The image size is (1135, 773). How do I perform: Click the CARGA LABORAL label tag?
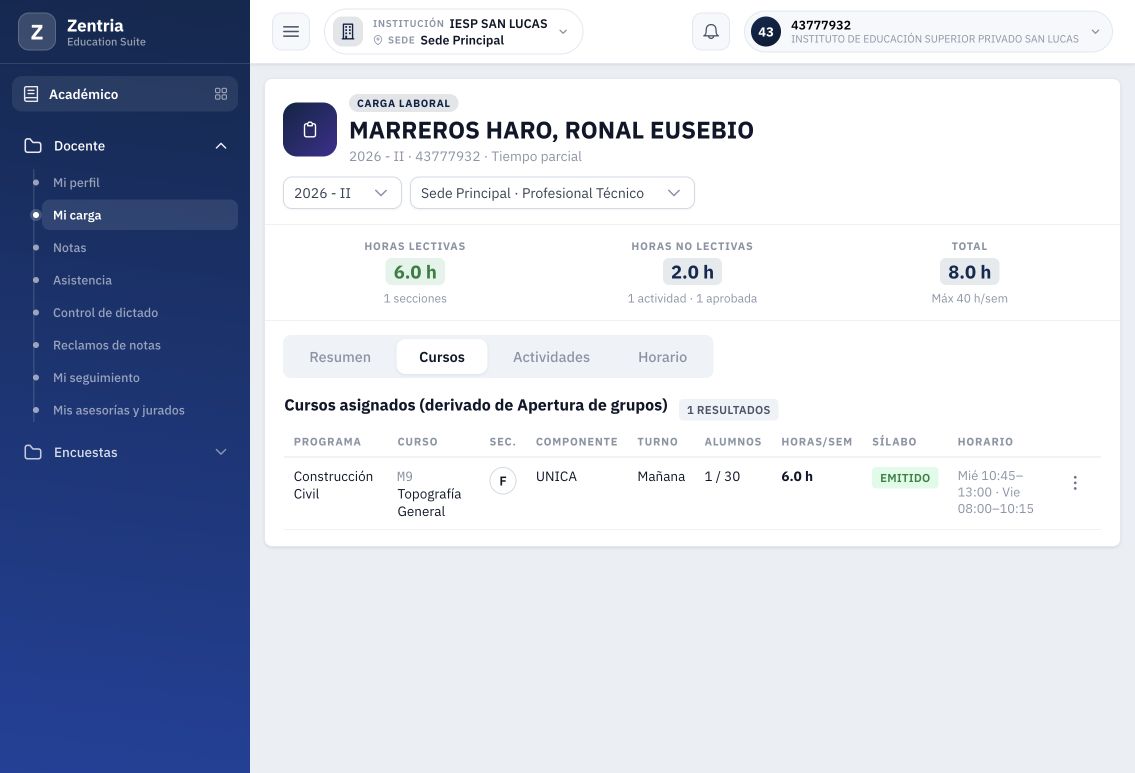point(403,104)
